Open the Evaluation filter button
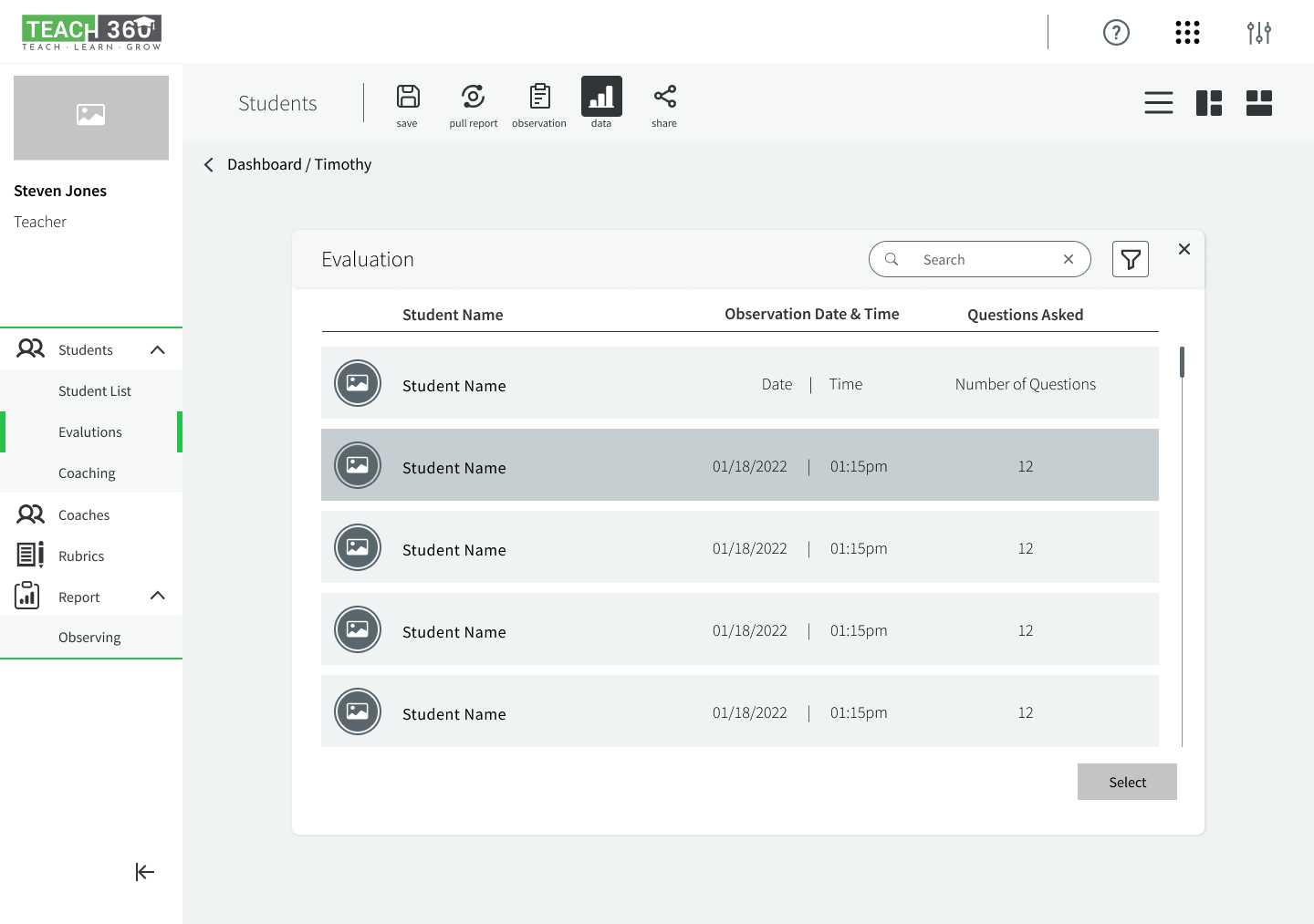This screenshot has width=1314, height=924. (1131, 259)
